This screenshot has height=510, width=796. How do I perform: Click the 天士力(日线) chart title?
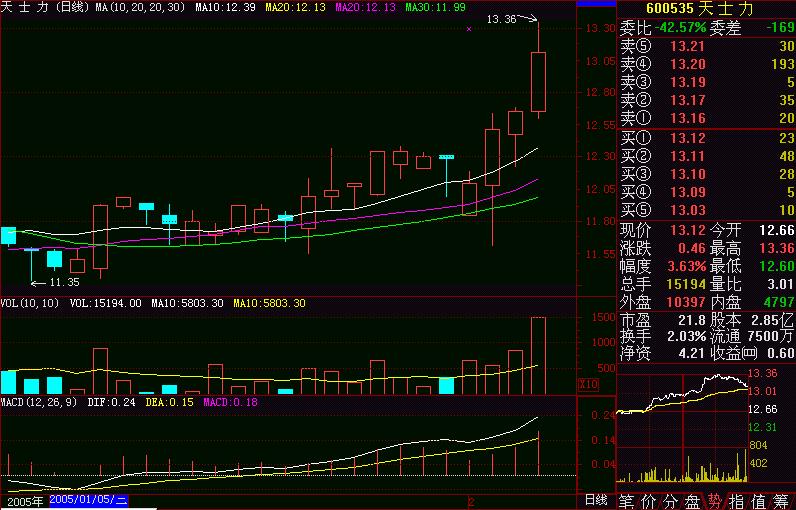click(x=46, y=7)
